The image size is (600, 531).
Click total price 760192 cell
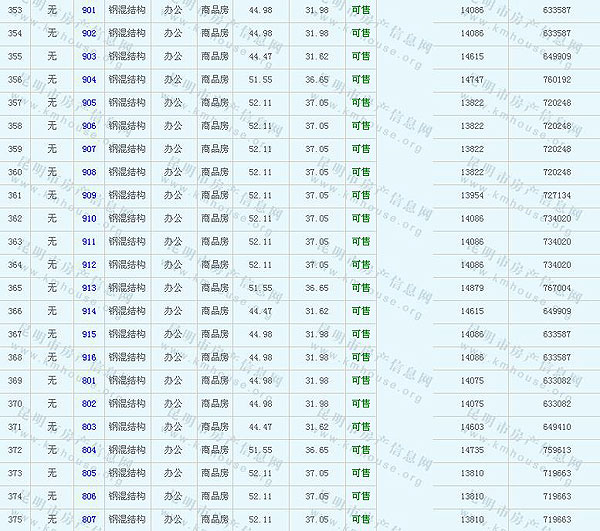coord(557,79)
